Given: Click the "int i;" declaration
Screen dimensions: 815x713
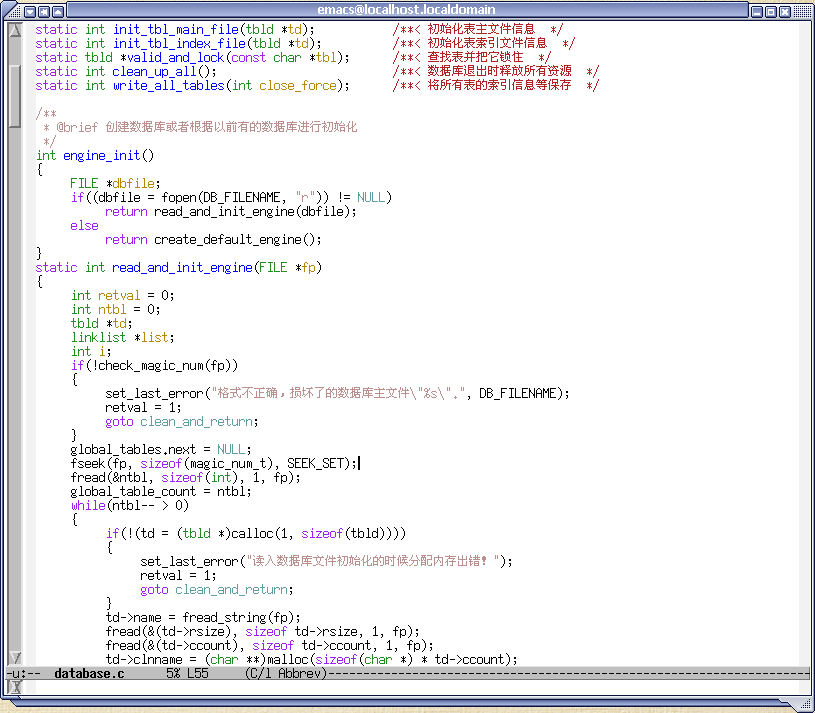Looking at the screenshot, I should click(x=91, y=352).
